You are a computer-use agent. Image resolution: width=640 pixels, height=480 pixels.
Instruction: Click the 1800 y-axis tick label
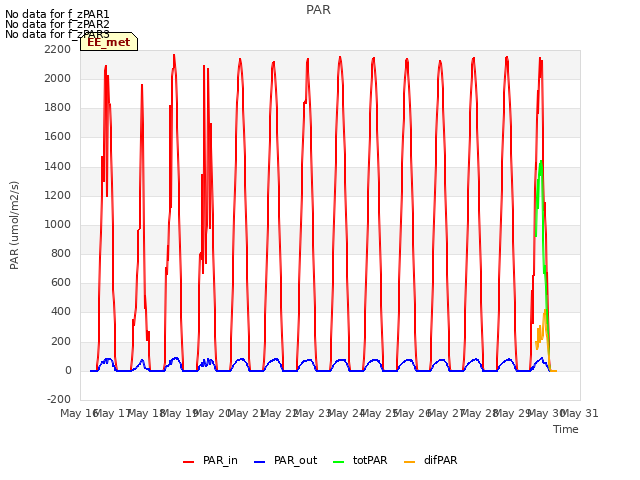pos(58,108)
